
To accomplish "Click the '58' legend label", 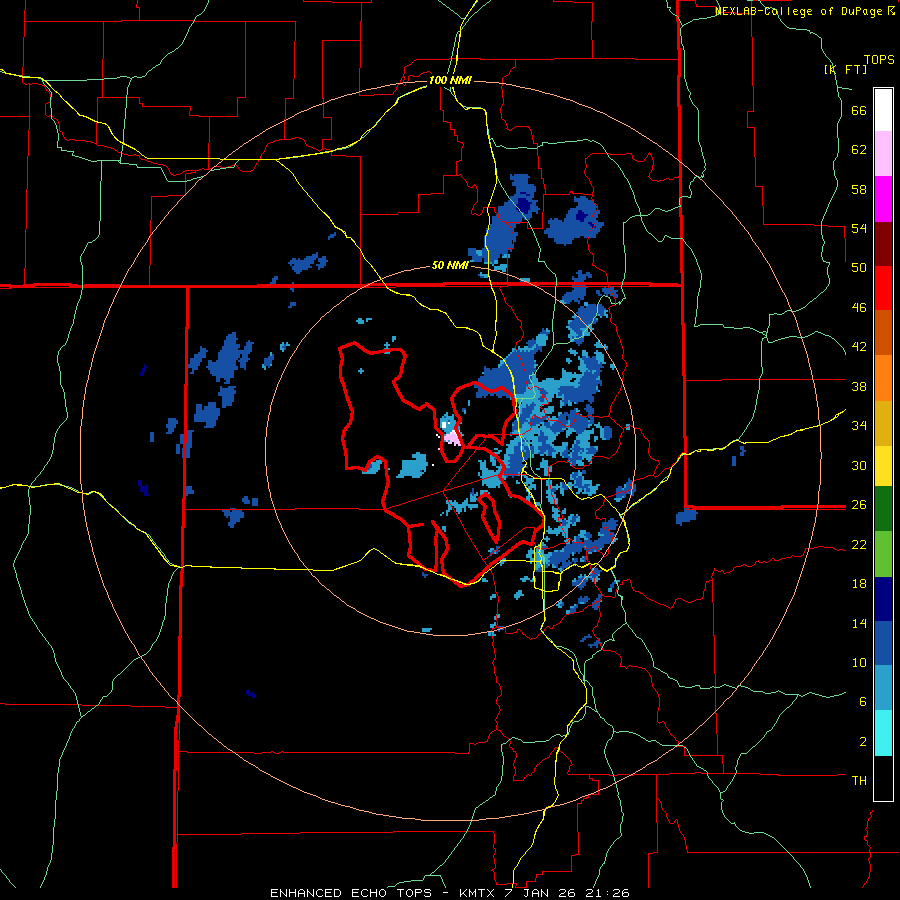I will pyautogui.click(x=859, y=189).
